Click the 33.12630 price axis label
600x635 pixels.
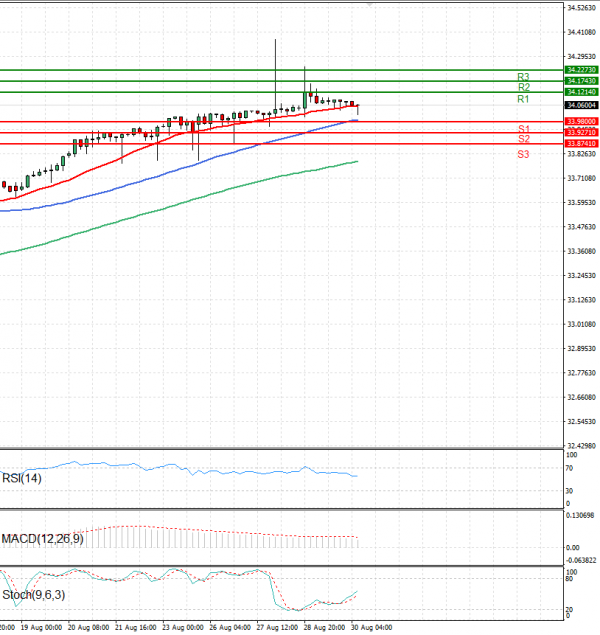[582, 300]
